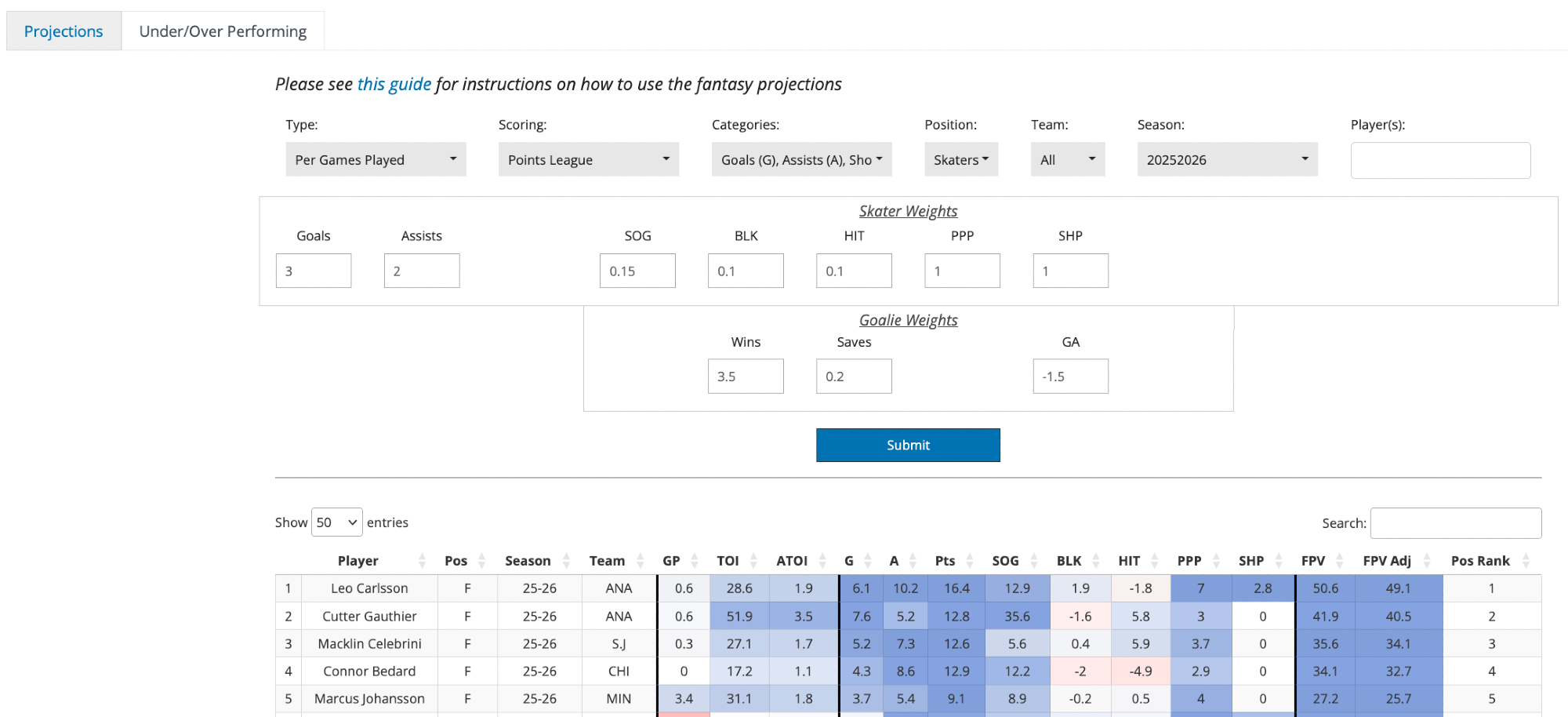Focus the table Search box

(x=1455, y=523)
